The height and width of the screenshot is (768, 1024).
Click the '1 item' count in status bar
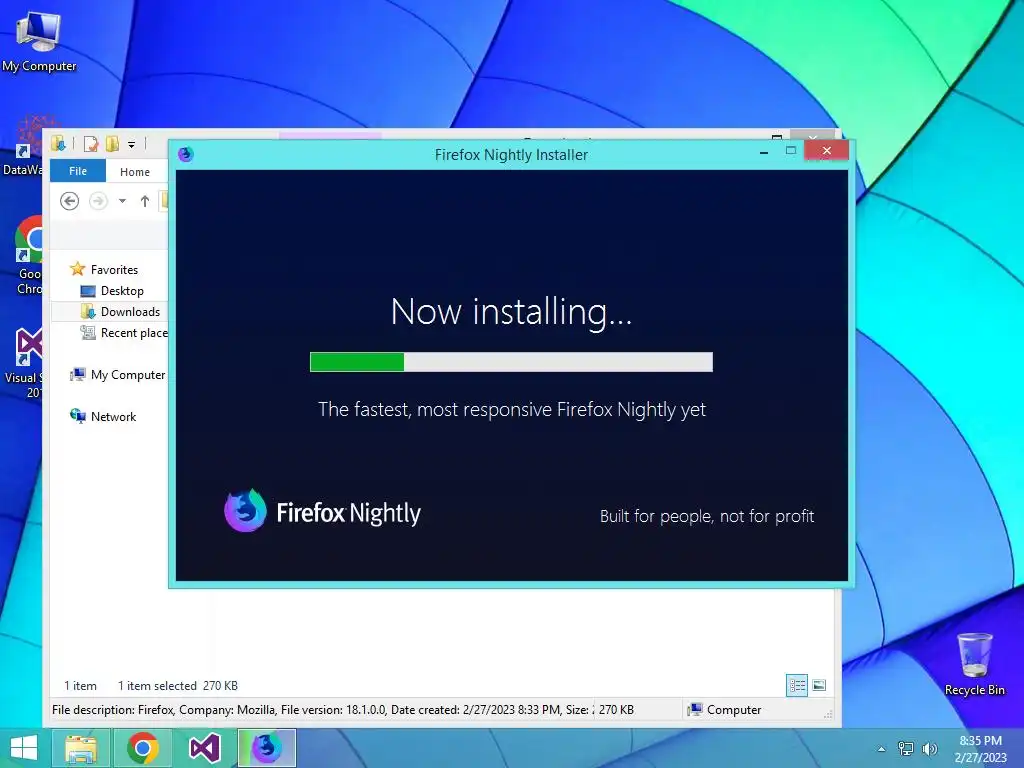[x=80, y=686]
